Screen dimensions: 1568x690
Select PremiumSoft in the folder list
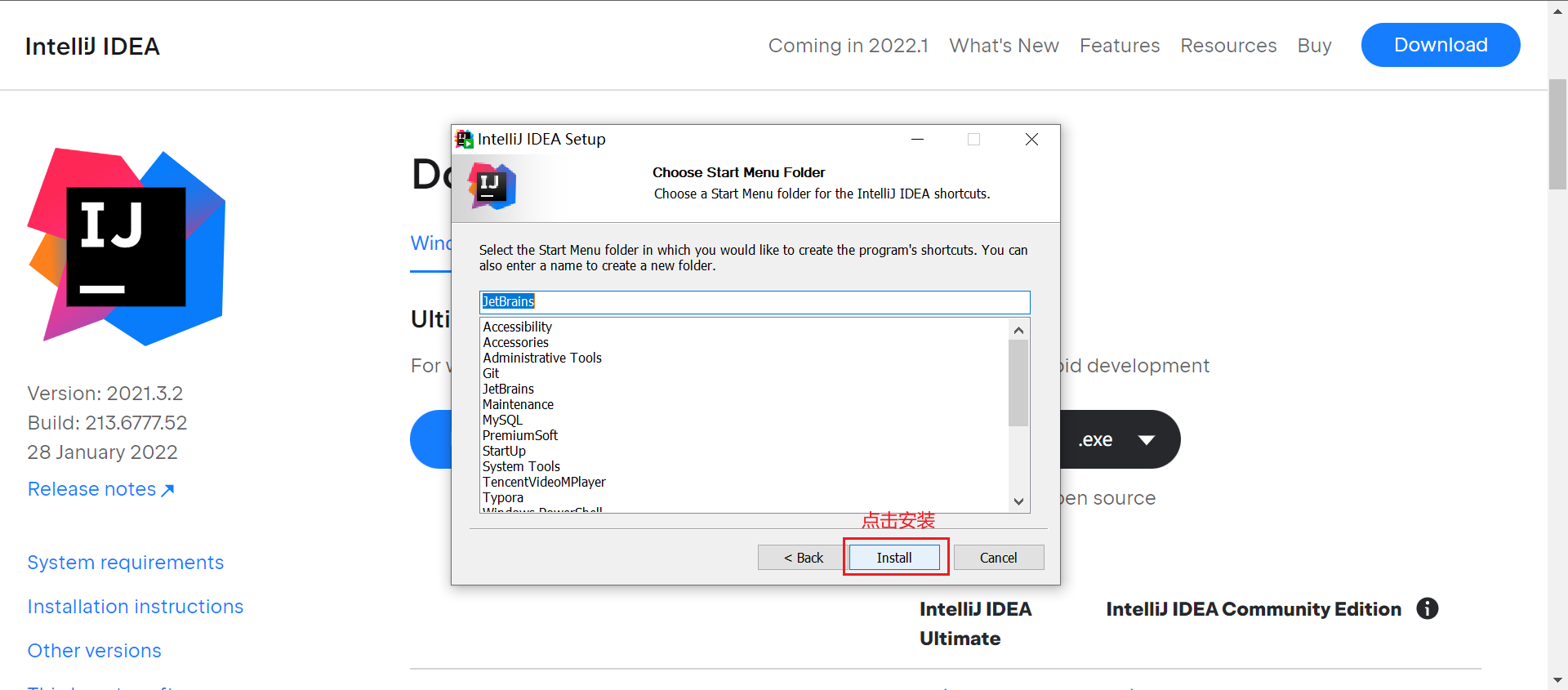click(520, 435)
